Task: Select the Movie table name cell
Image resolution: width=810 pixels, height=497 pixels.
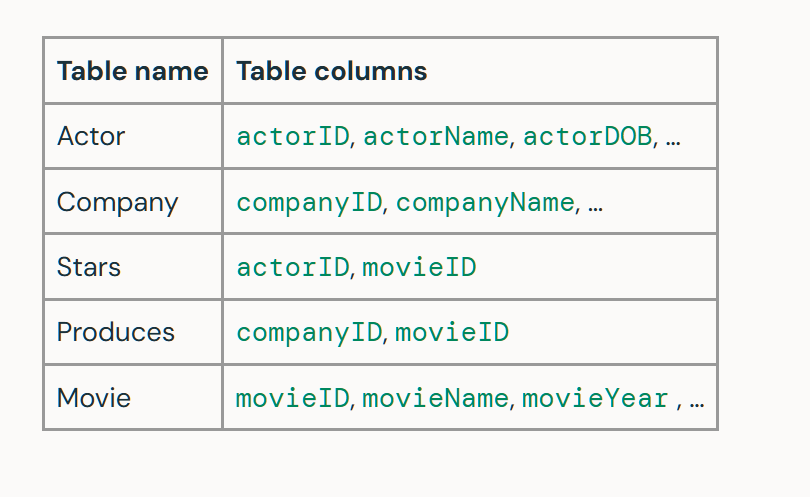Action: (x=133, y=397)
